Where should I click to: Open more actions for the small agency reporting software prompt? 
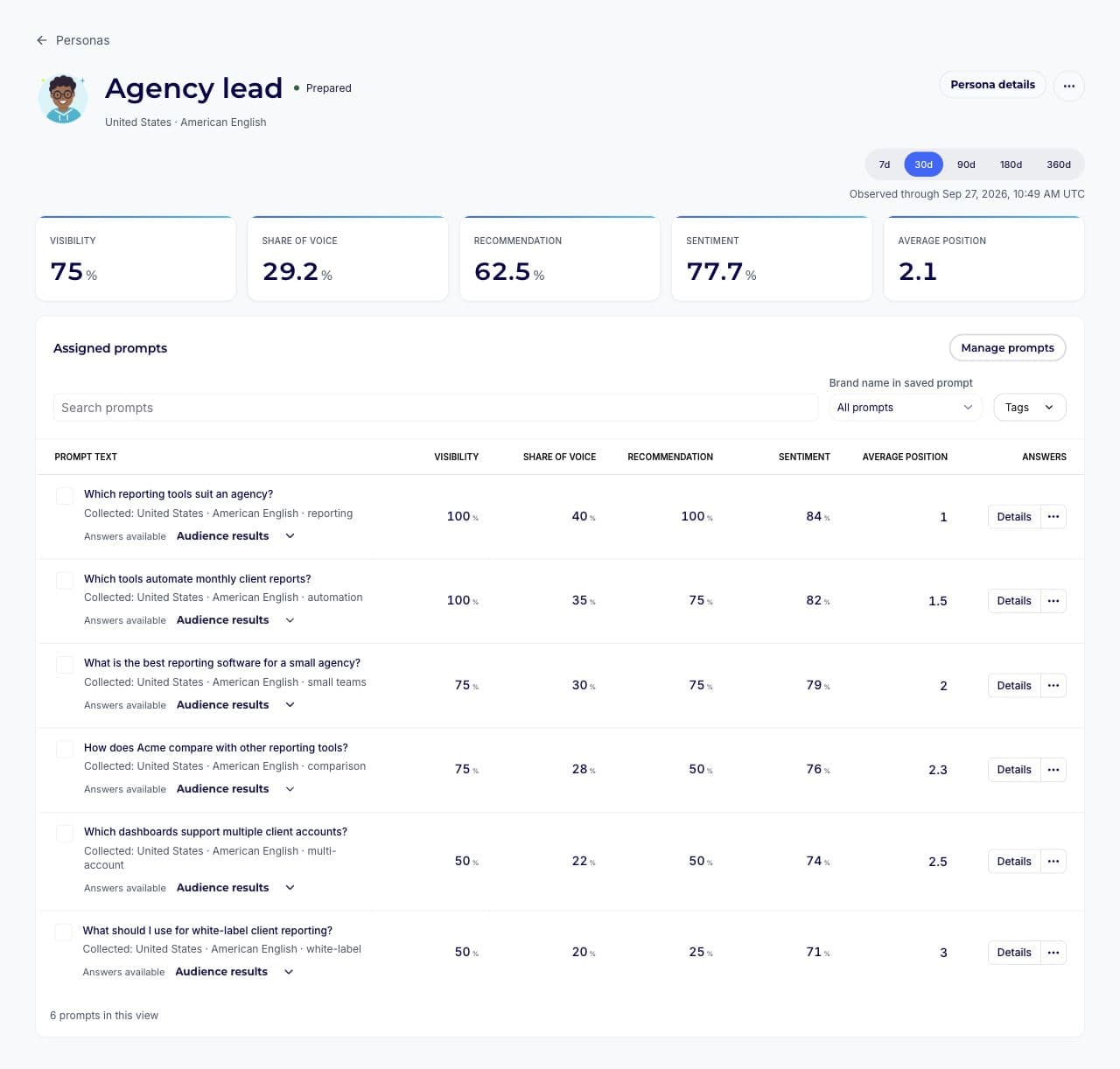(1053, 686)
